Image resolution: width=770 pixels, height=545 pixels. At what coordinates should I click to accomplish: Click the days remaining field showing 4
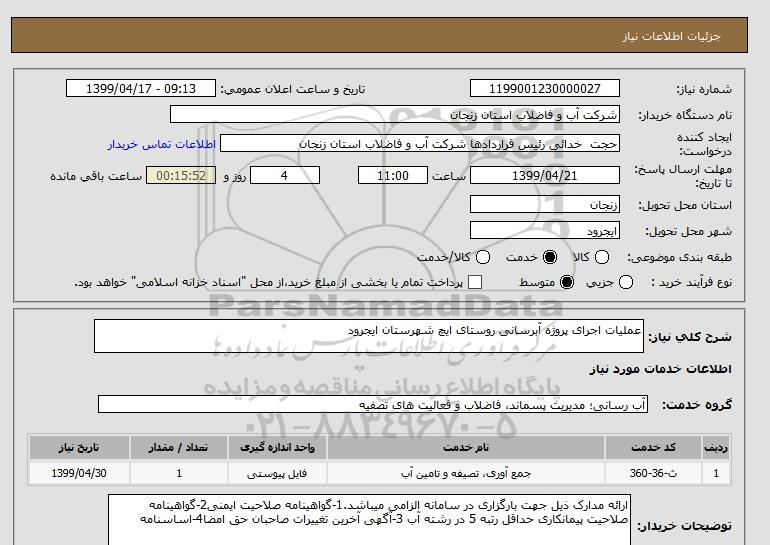click(285, 175)
